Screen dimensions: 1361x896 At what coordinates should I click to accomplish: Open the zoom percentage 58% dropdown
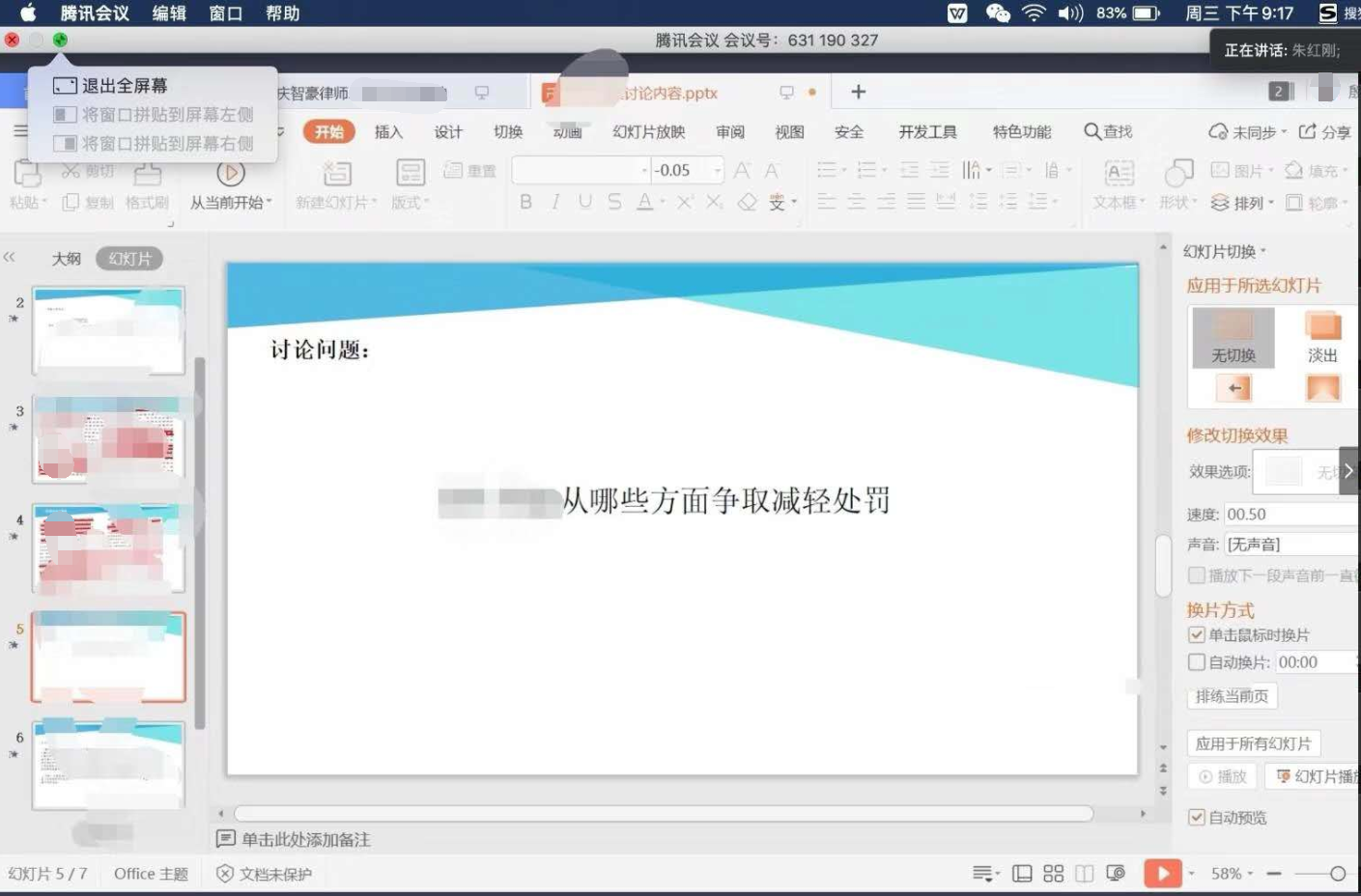click(x=1232, y=873)
